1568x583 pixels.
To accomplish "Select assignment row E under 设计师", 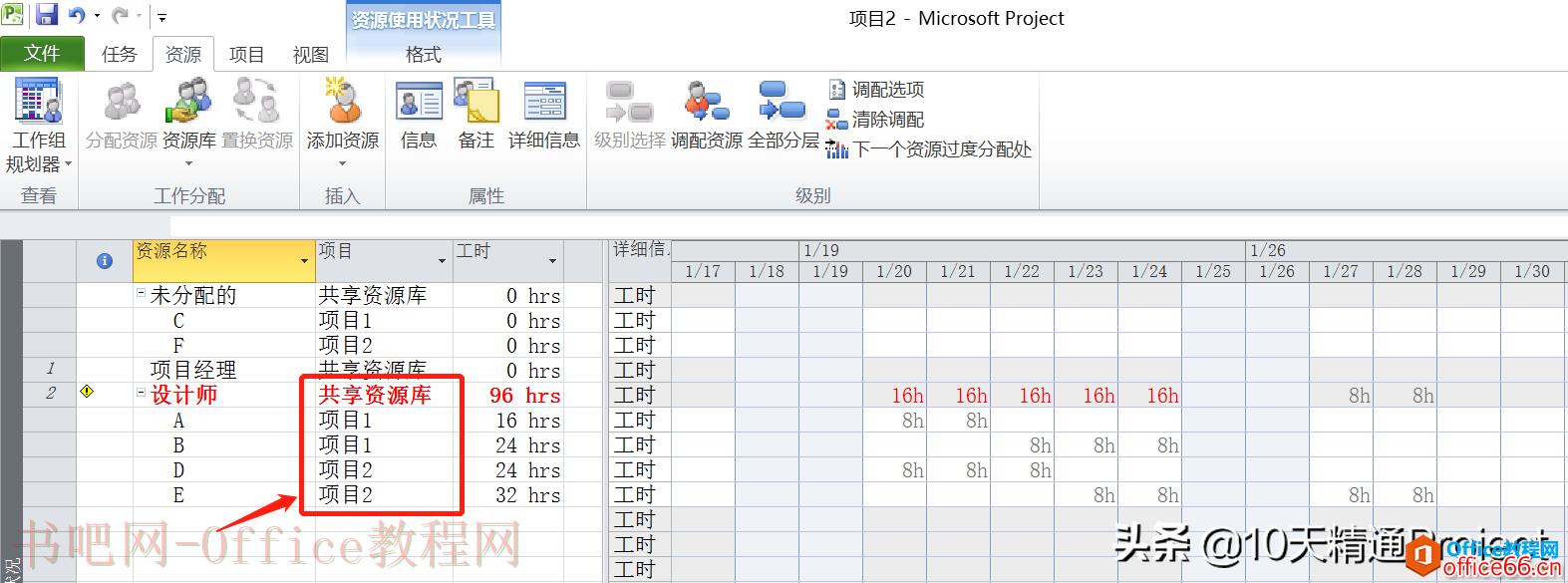I will 178,494.
